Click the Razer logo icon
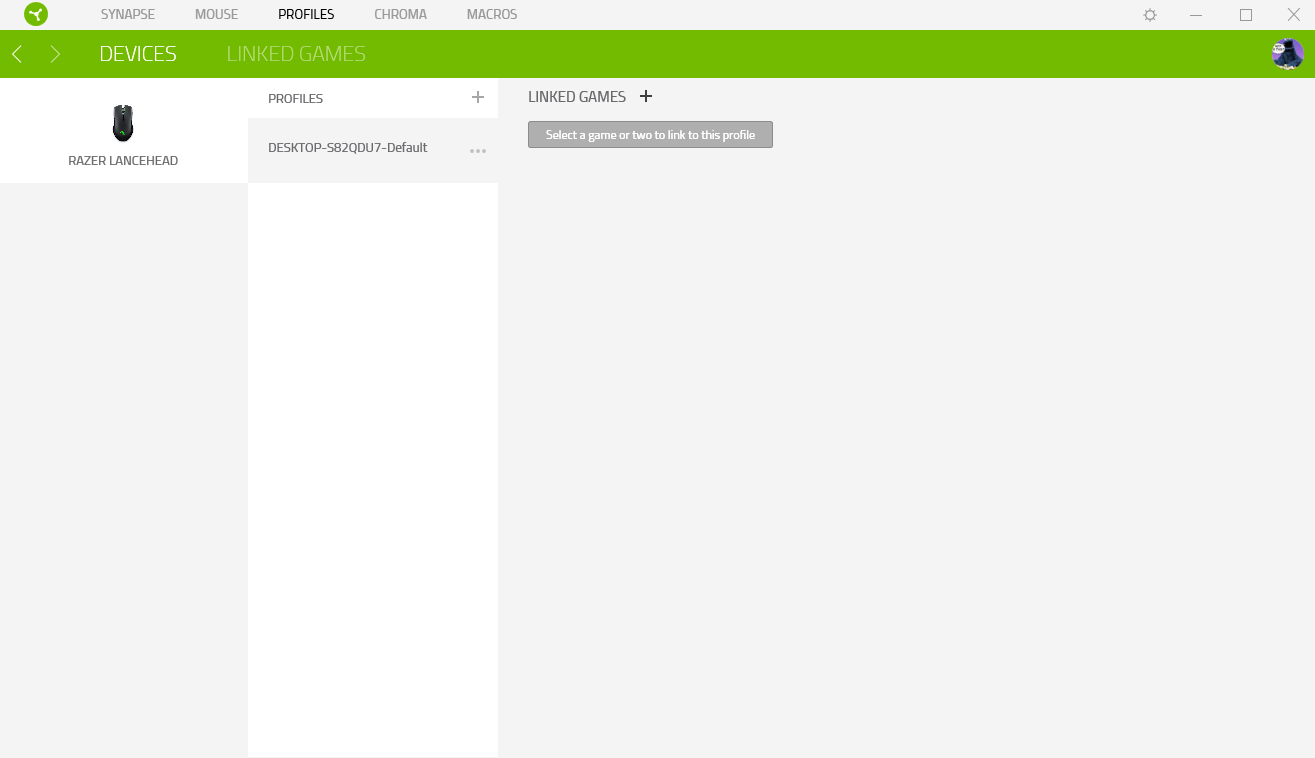This screenshot has width=1315, height=758. (x=36, y=15)
